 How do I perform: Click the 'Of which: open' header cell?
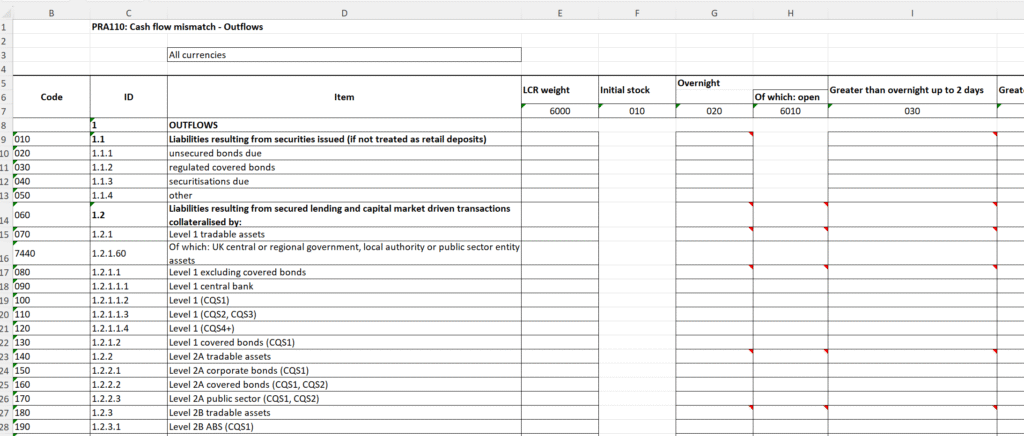point(790,97)
